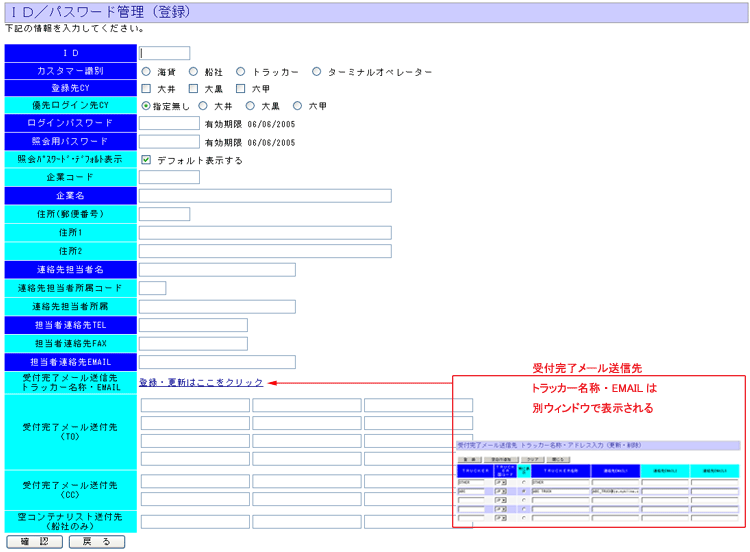Focus the 住所(郵便番号) input box
Image resolution: width=750 pixels, height=552 pixels.
(x=165, y=214)
